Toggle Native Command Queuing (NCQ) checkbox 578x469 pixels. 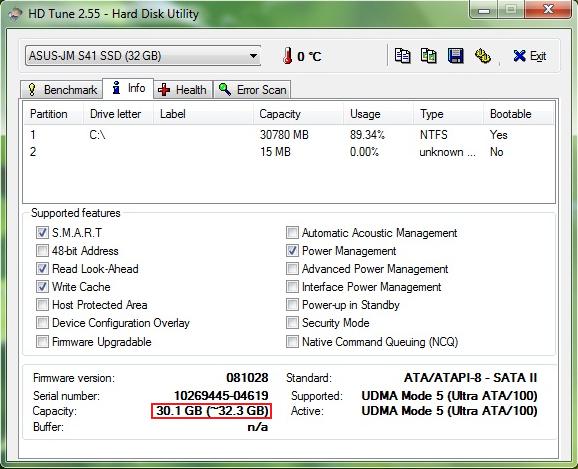(x=292, y=341)
